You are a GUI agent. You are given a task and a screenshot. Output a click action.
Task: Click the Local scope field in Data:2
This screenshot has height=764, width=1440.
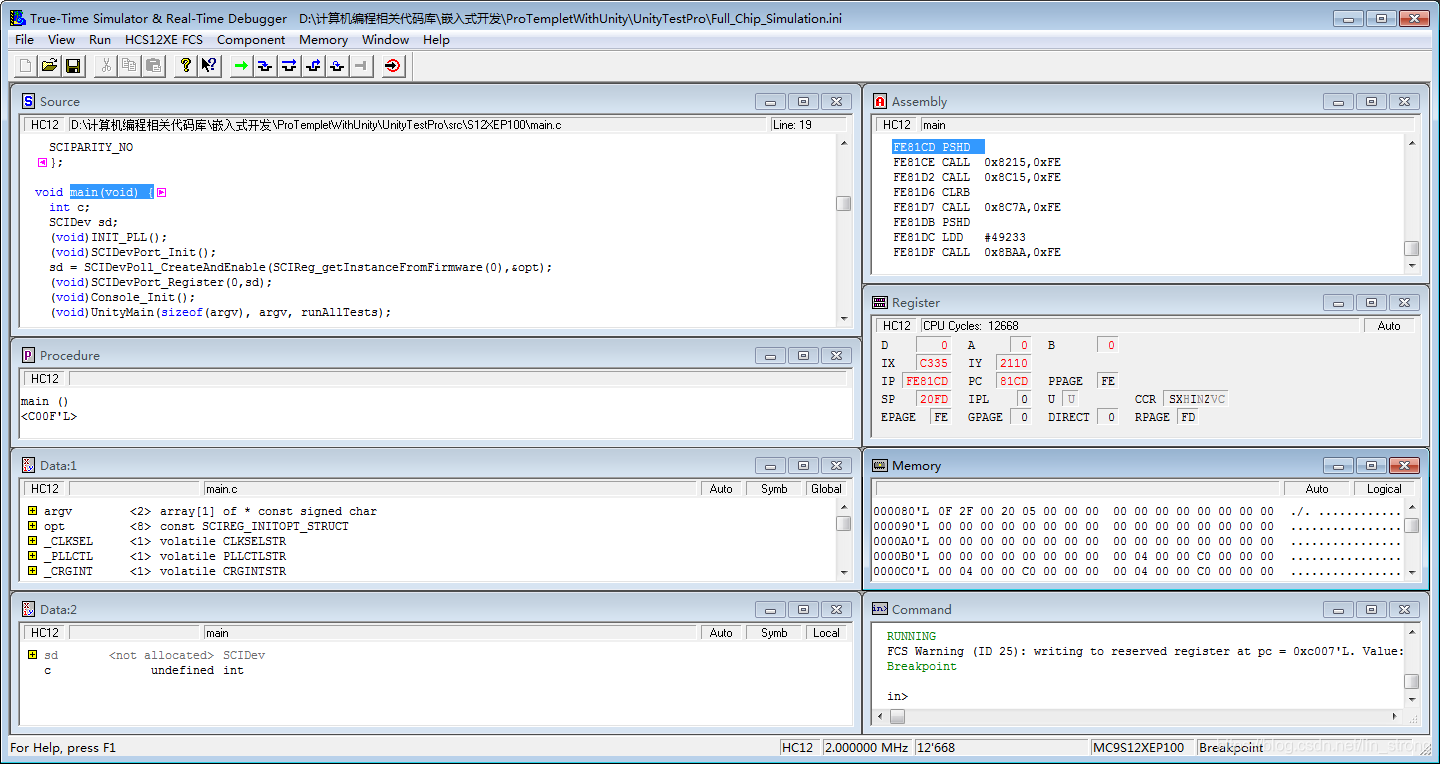click(826, 633)
